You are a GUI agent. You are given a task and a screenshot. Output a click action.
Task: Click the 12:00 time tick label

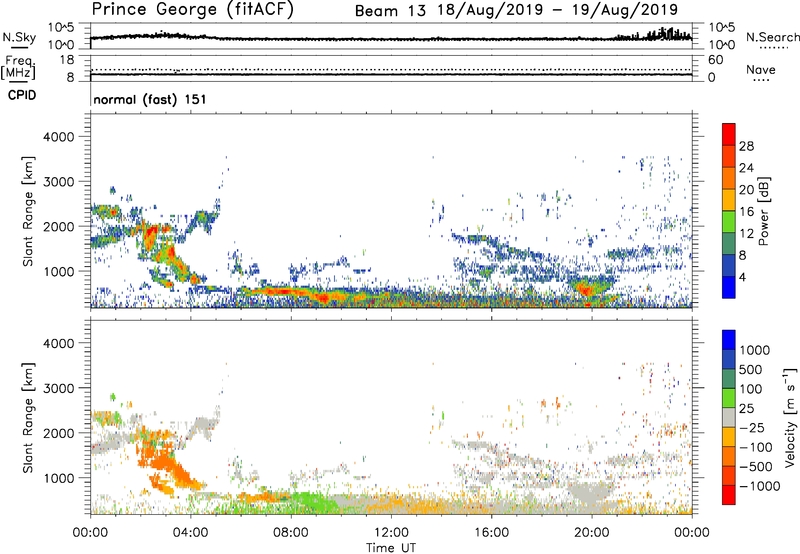(391, 533)
